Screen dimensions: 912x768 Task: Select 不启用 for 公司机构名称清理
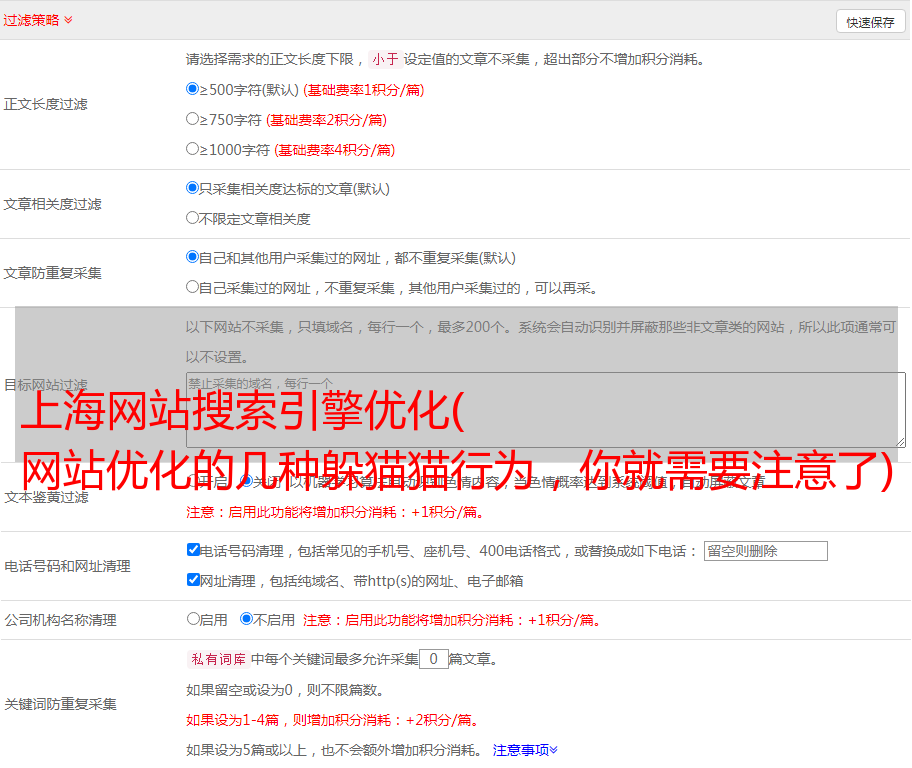point(246,619)
